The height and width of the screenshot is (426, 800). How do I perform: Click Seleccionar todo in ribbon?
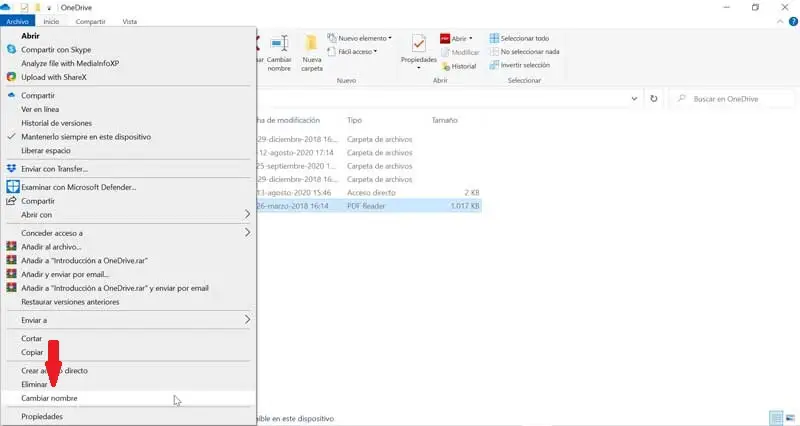(519, 38)
